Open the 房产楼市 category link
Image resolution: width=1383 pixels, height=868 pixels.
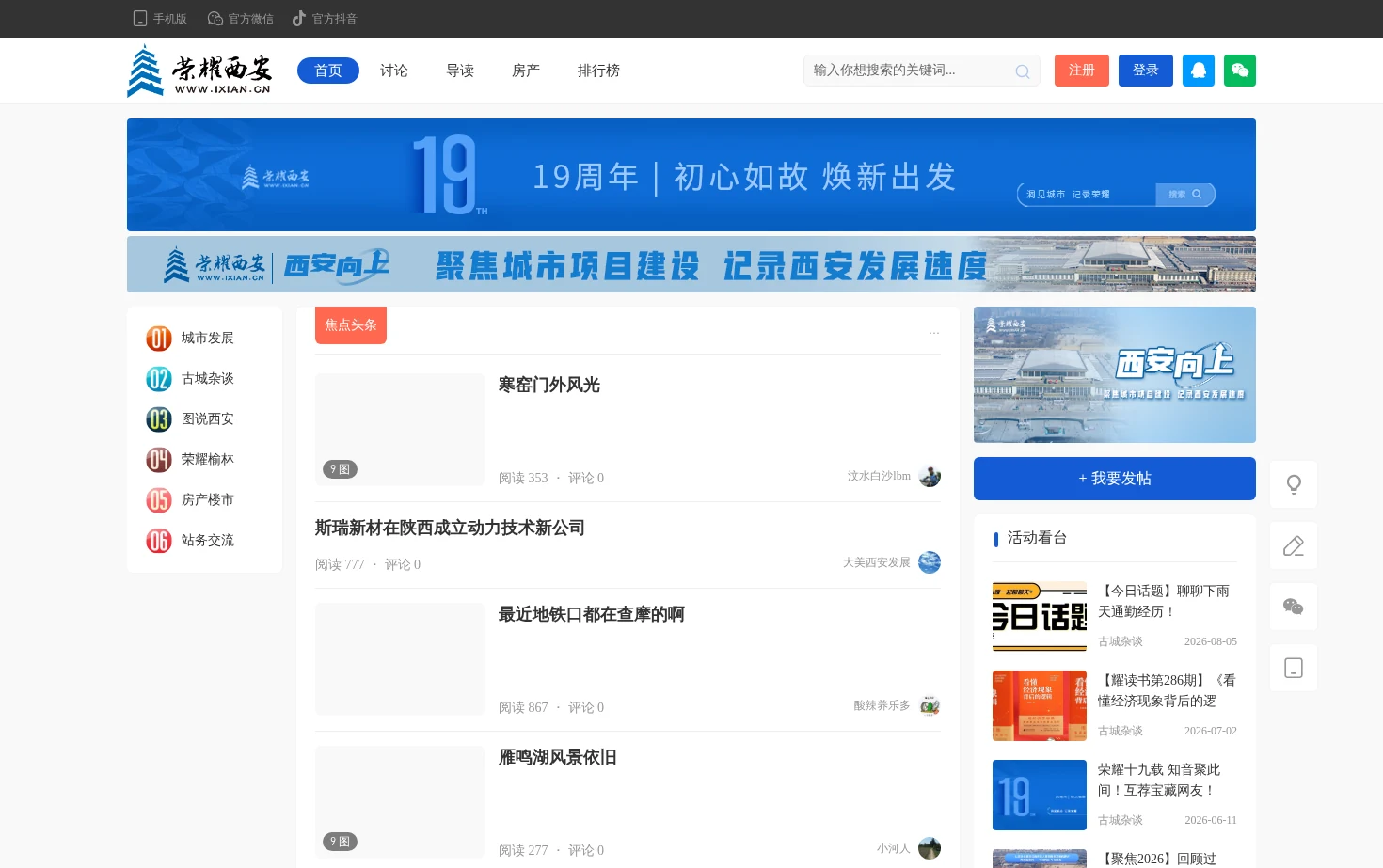(208, 500)
